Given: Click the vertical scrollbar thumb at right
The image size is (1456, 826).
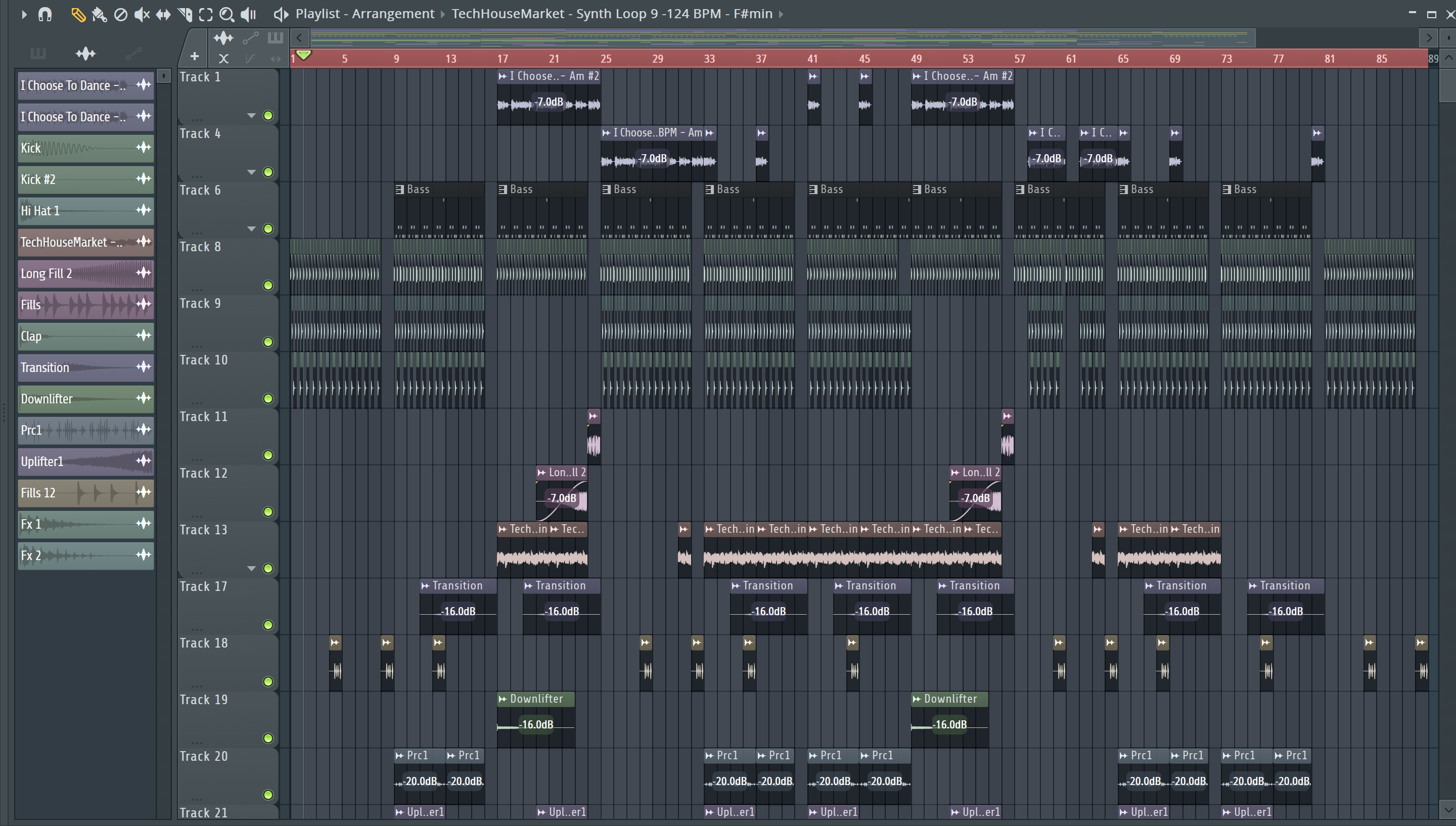Looking at the screenshot, I should point(1447,85).
